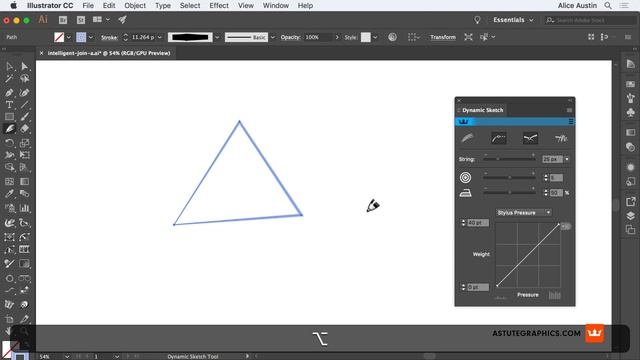
Task: Click the Recolor Artwork wheel icon
Action: pyautogui.click(x=392, y=37)
